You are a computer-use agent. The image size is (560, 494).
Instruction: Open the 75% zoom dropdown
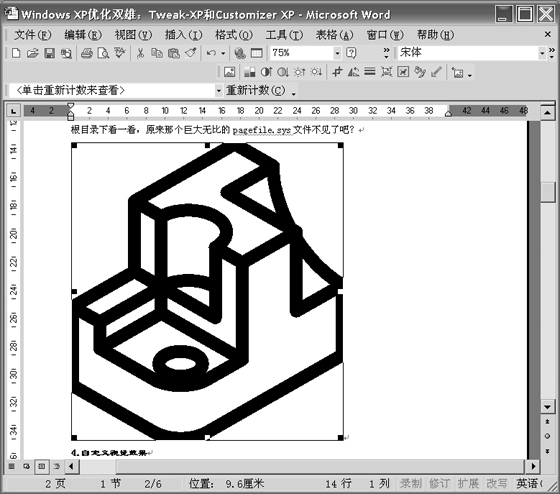click(337, 53)
